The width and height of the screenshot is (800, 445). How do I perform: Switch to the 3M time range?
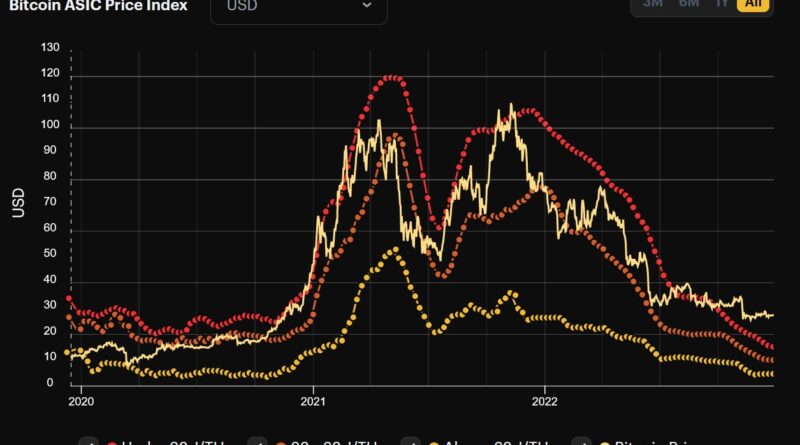click(653, 4)
